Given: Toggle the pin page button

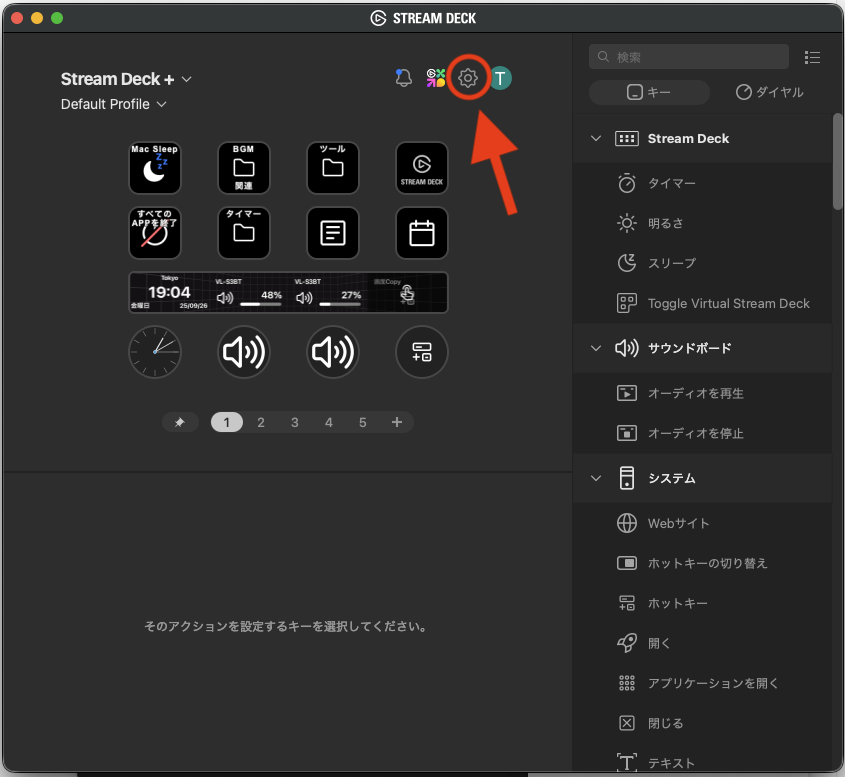Looking at the screenshot, I should [180, 422].
